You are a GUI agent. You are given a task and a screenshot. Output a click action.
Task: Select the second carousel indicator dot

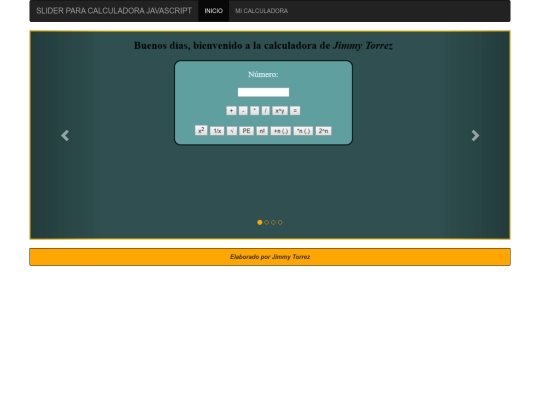point(267,222)
